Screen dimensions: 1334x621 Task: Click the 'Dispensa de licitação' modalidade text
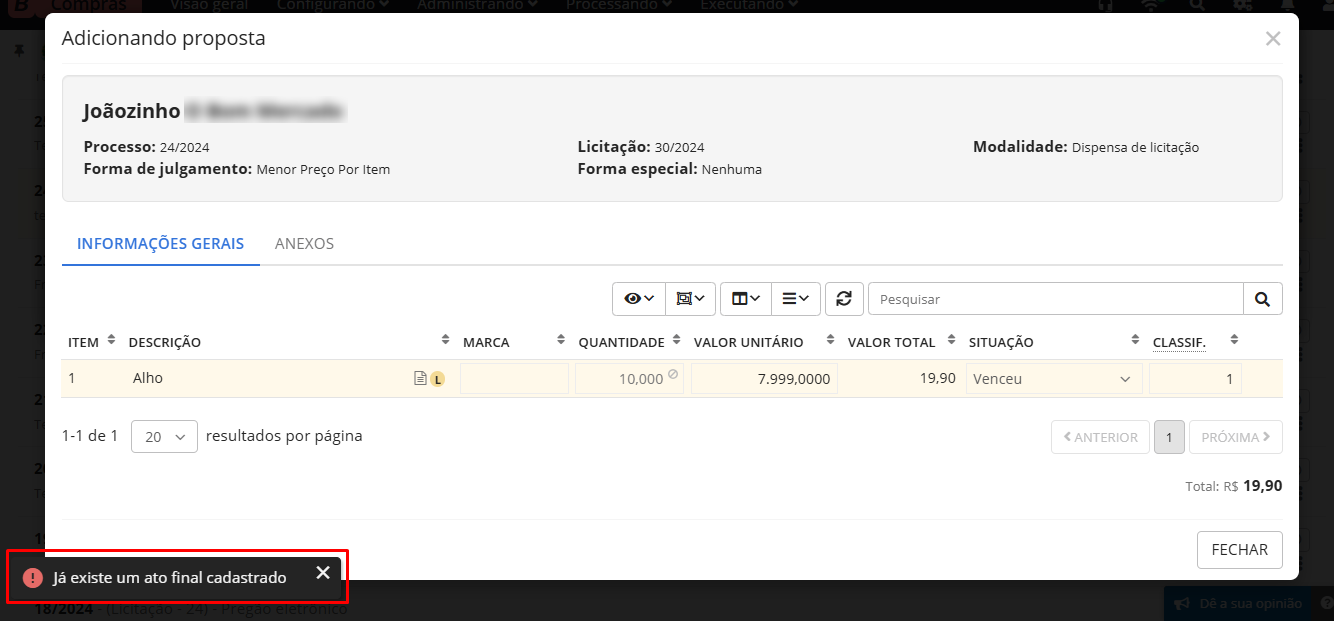(x=1135, y=147)
